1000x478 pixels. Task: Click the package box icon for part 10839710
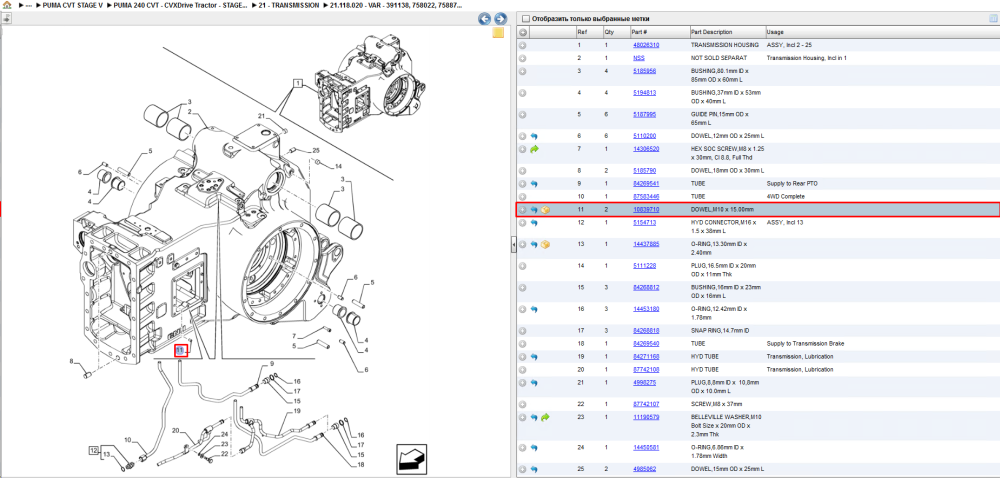(545, 210)
